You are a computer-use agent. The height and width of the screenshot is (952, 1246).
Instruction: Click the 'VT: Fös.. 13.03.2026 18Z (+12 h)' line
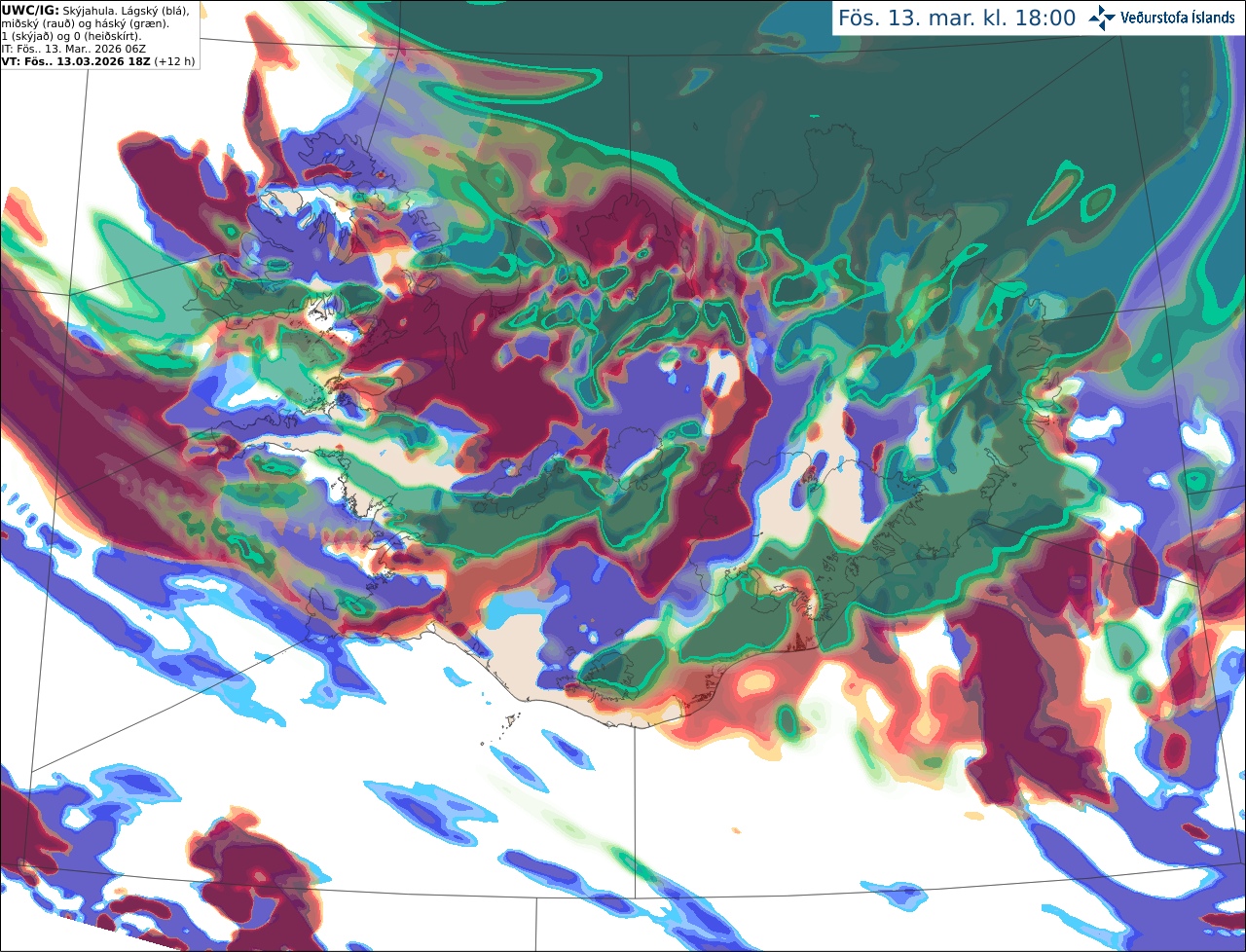click(98, 61)
